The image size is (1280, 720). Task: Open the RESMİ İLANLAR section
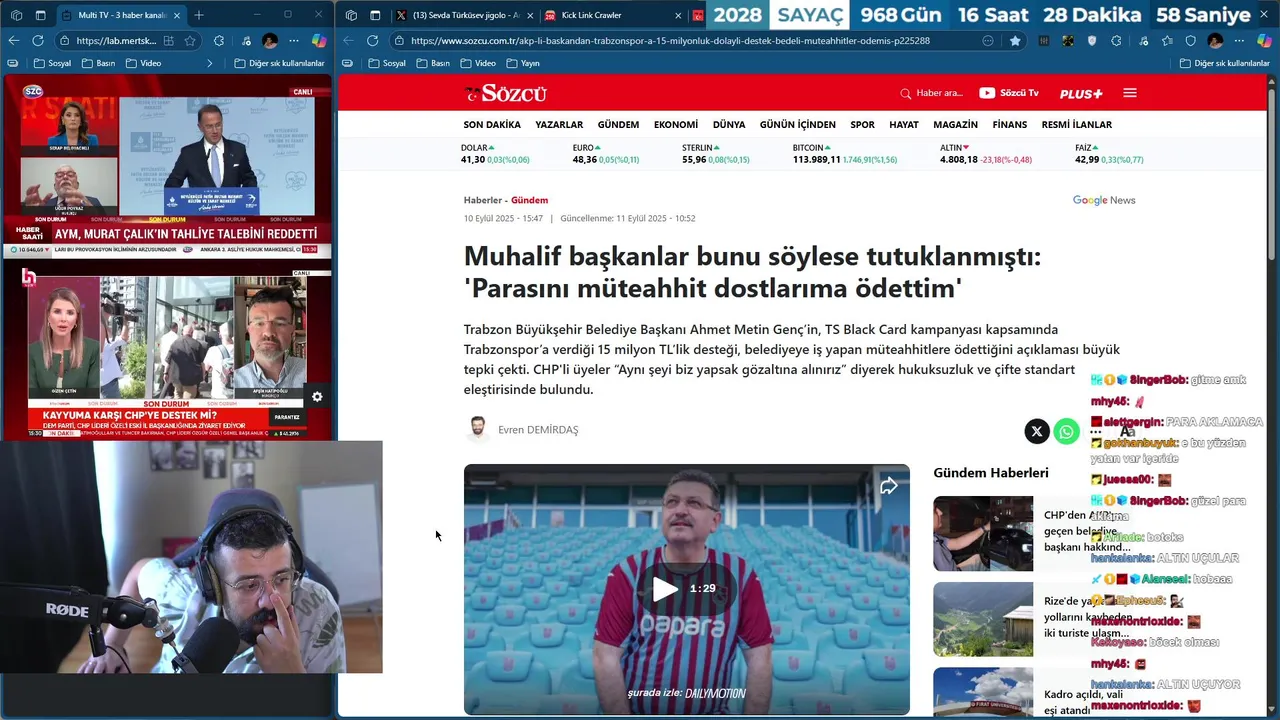click(1077, 125)
